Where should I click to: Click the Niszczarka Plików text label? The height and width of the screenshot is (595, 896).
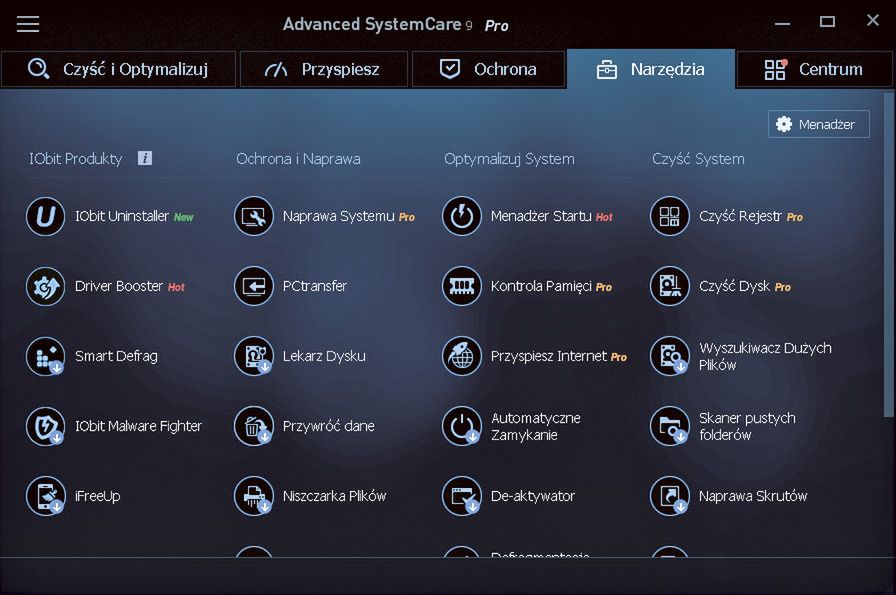click(x=334, y=496)
